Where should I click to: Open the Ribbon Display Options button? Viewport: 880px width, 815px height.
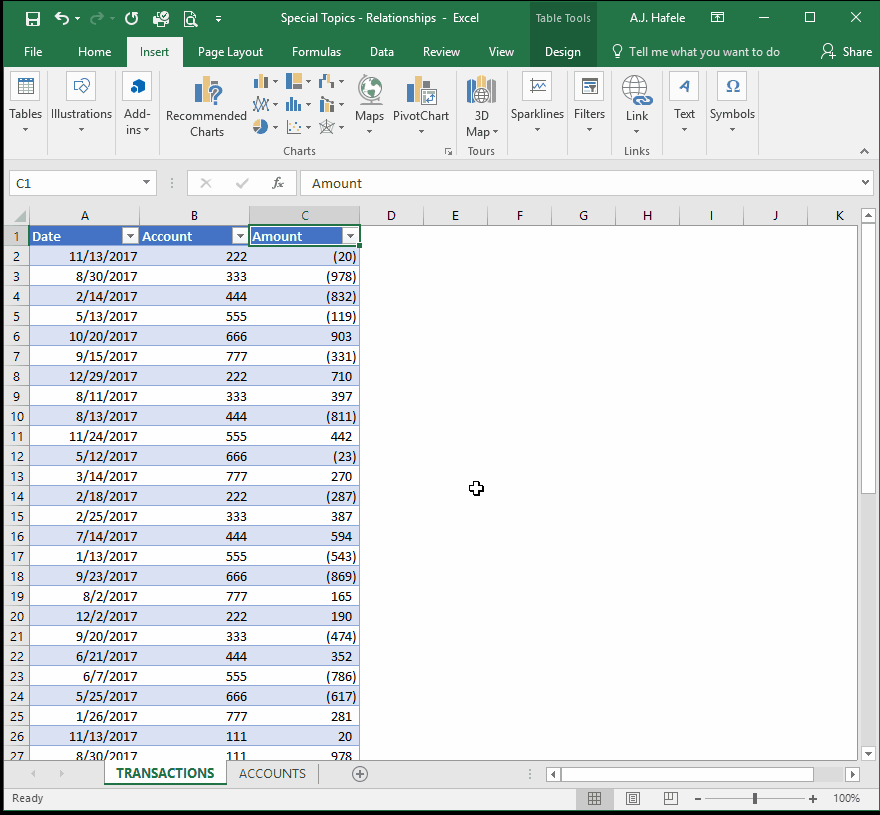pos(717,17)
